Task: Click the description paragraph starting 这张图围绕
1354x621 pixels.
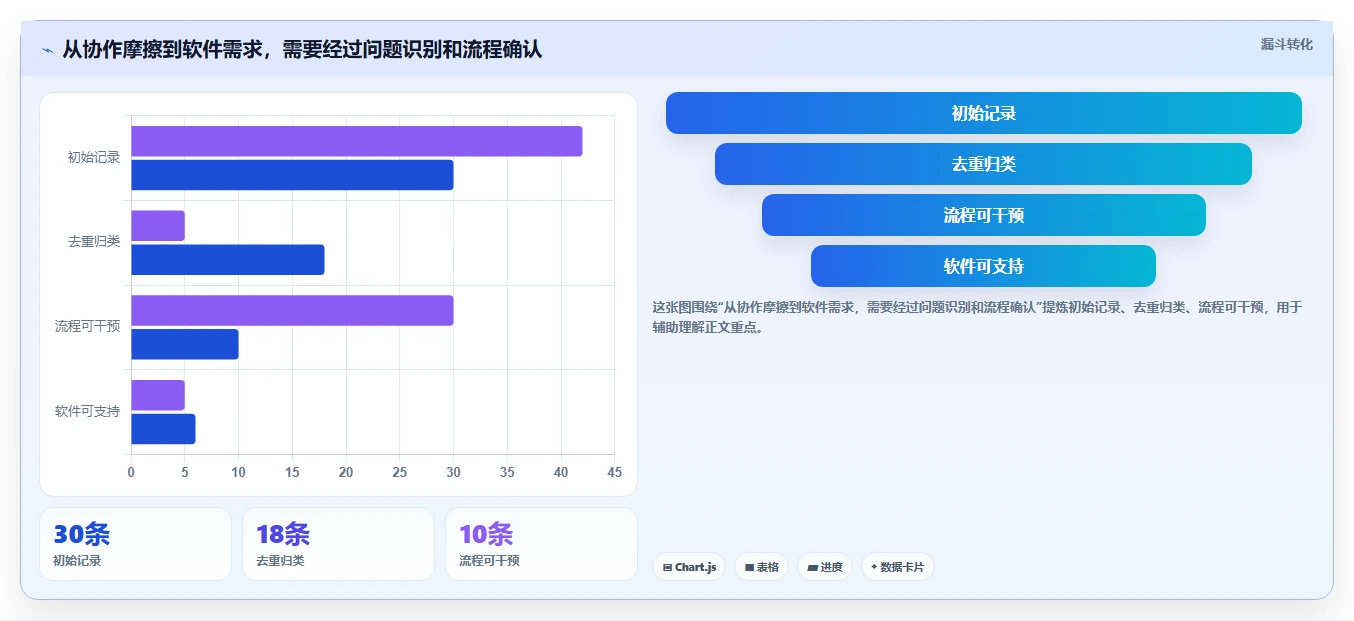Action: 977,317
